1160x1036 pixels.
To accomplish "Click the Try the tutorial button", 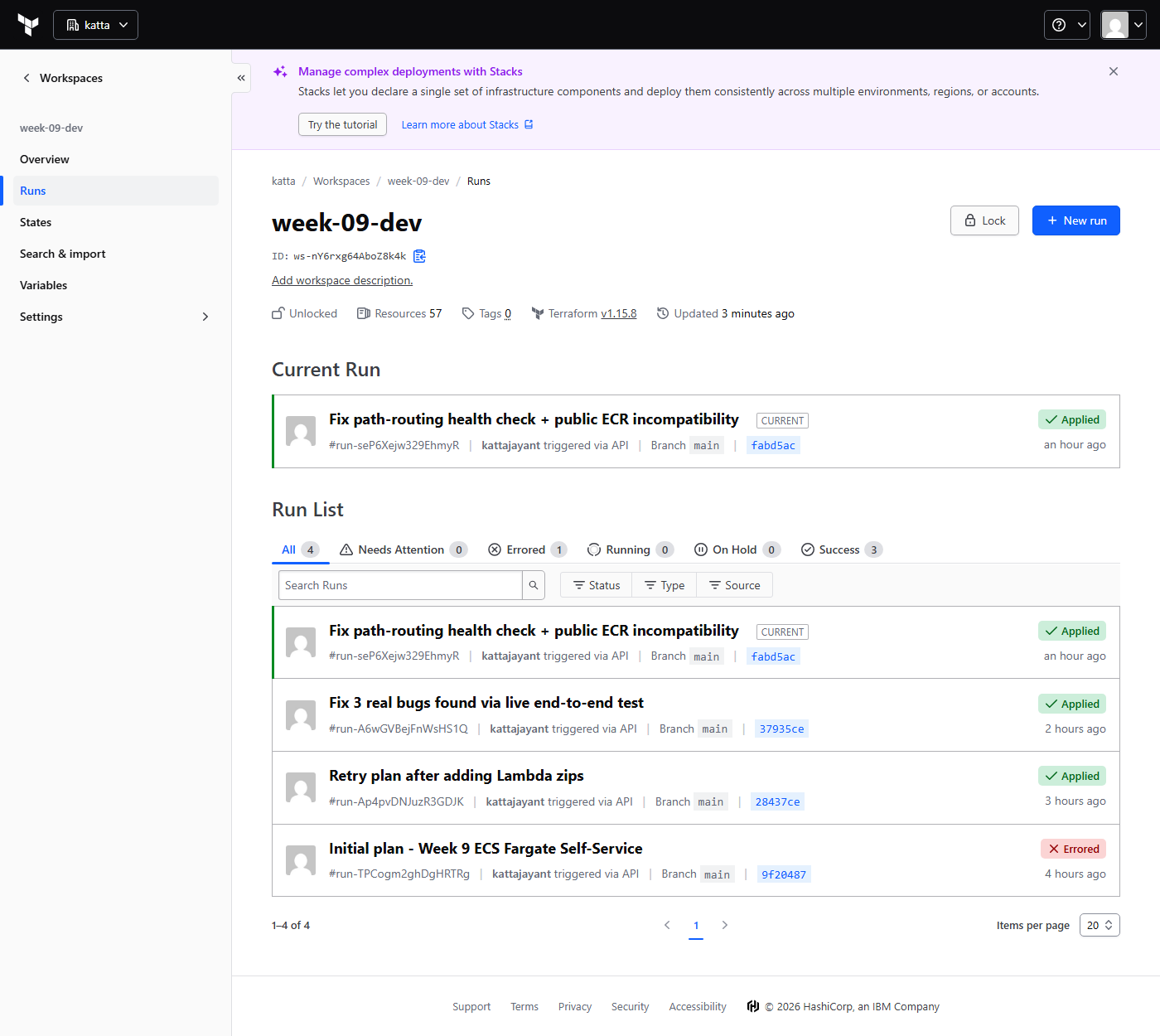I will pyautogui.click(x=342, y=124).
